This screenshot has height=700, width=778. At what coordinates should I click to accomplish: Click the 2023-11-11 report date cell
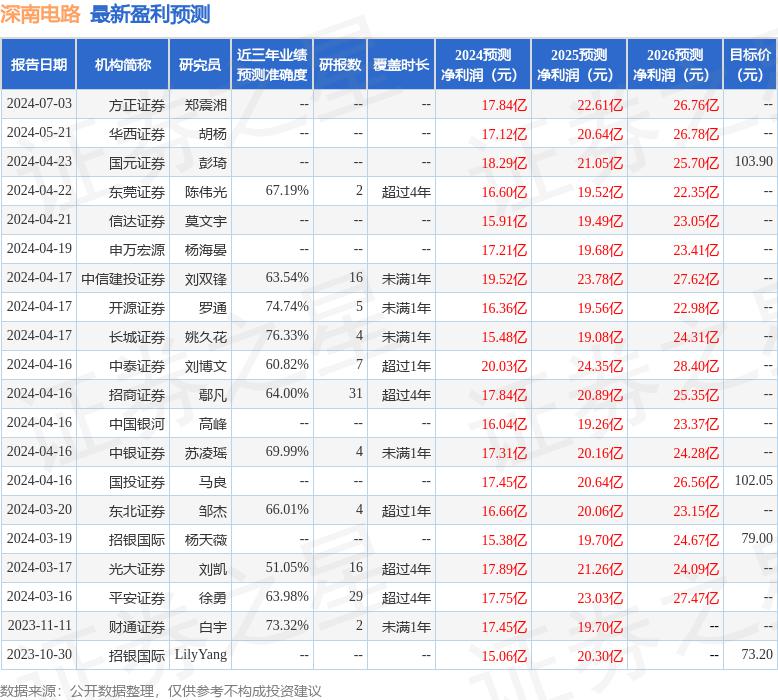(x=39, y=626)
